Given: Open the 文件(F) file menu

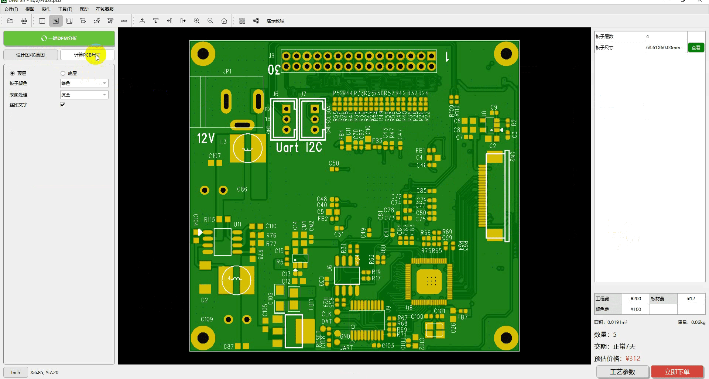Looking at the screenshot, I should [11, 9].
